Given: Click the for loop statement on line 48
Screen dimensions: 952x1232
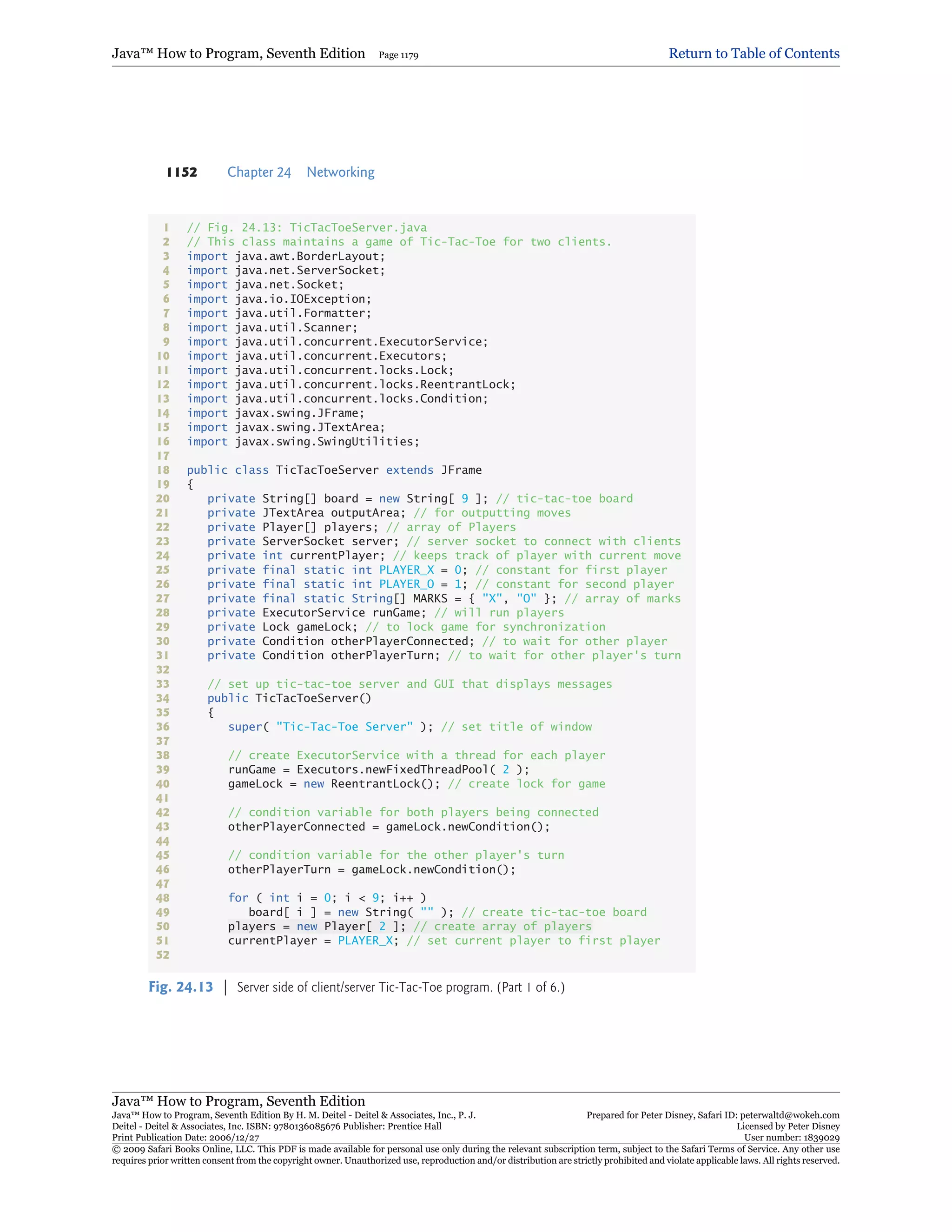Looking at the screenshot, I should coord(326,897).
